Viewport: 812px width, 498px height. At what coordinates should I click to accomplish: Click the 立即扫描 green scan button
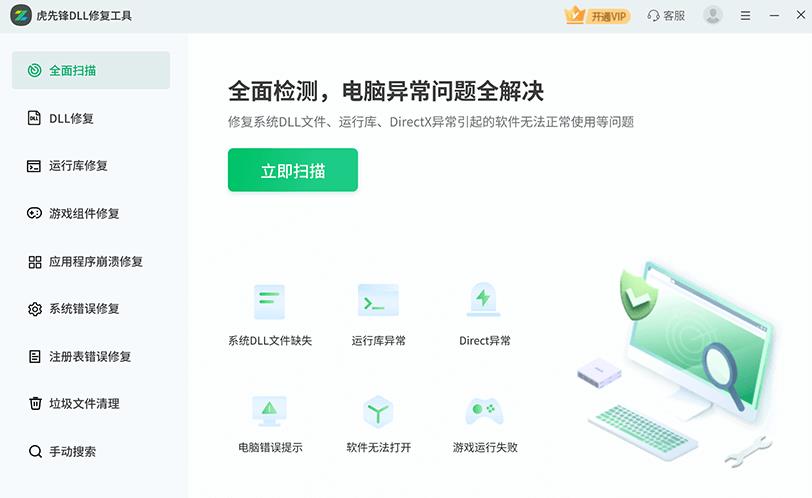coord(293,170)
